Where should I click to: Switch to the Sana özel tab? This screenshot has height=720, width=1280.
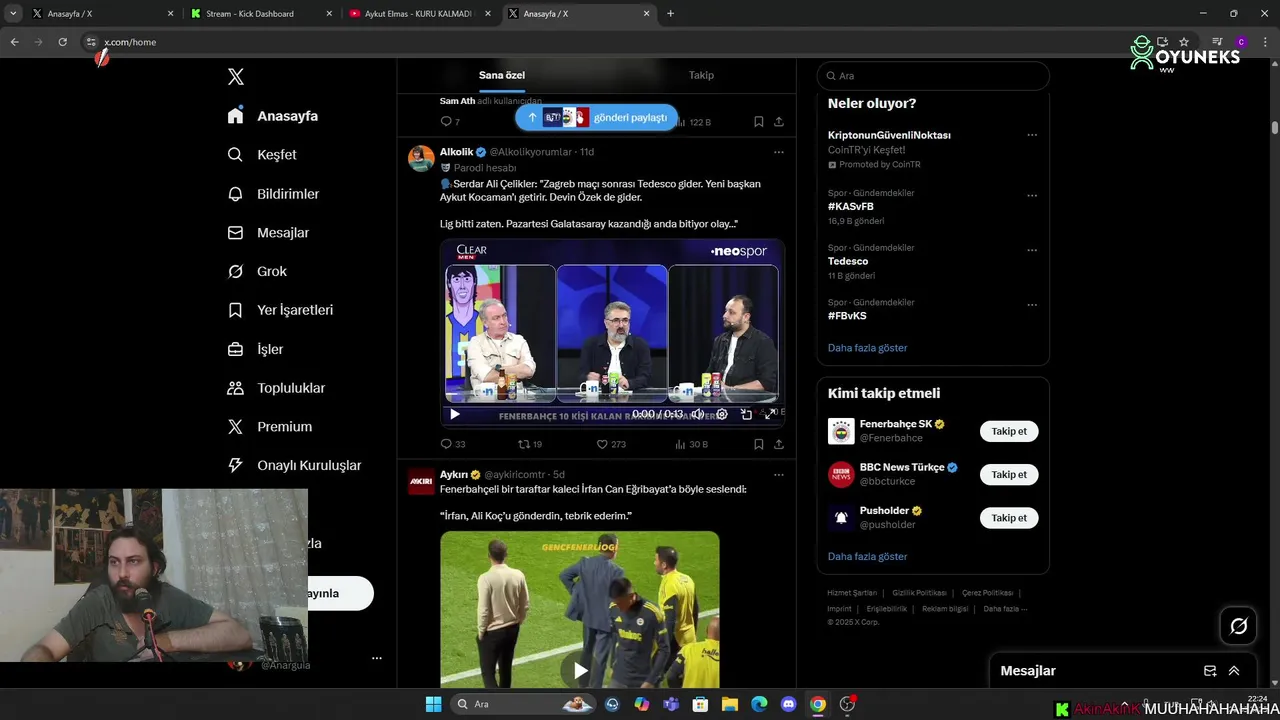pos(501,75)
